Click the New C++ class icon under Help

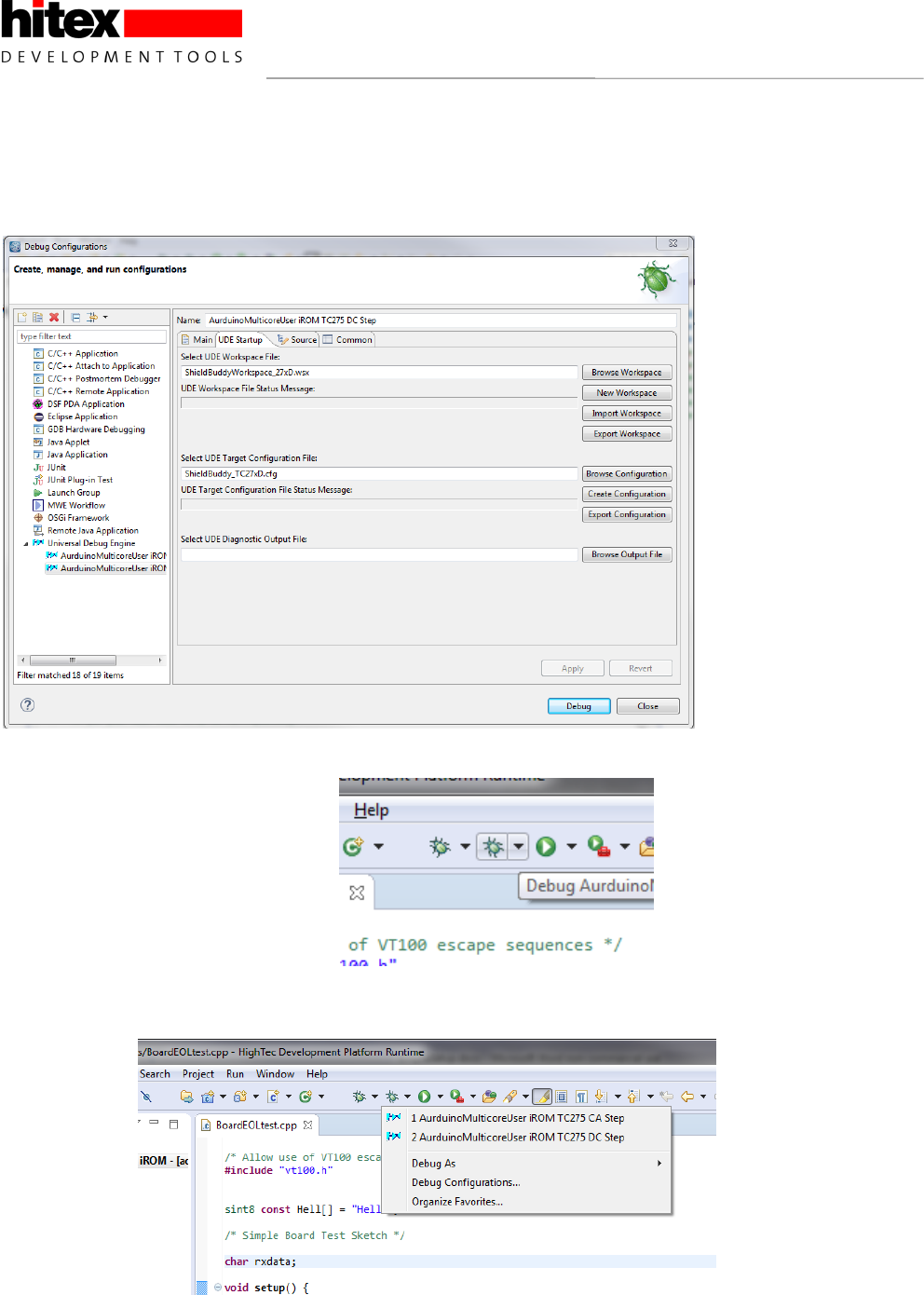(x=353, y=847)
